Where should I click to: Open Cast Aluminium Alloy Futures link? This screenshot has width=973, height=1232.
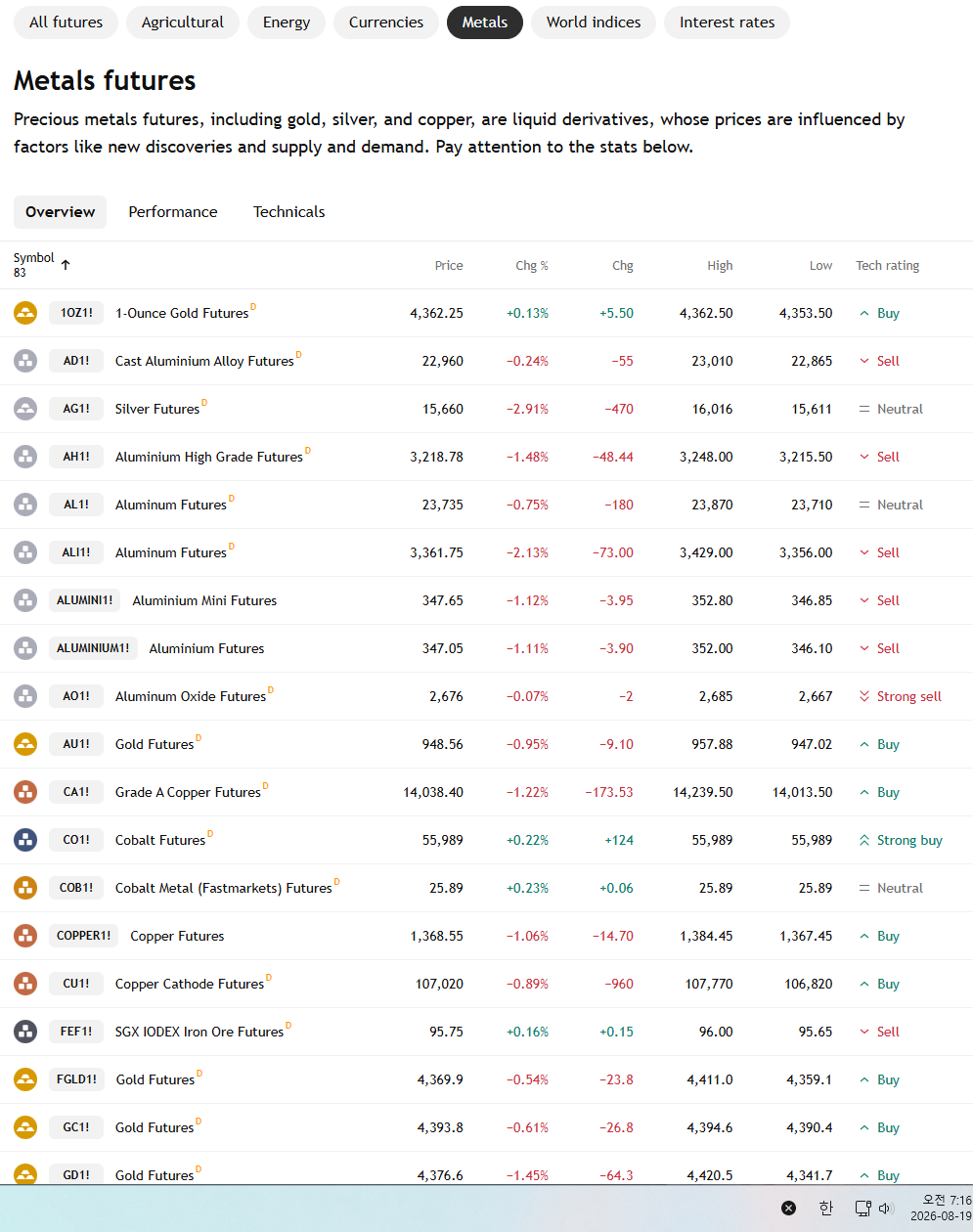(204, 362)
